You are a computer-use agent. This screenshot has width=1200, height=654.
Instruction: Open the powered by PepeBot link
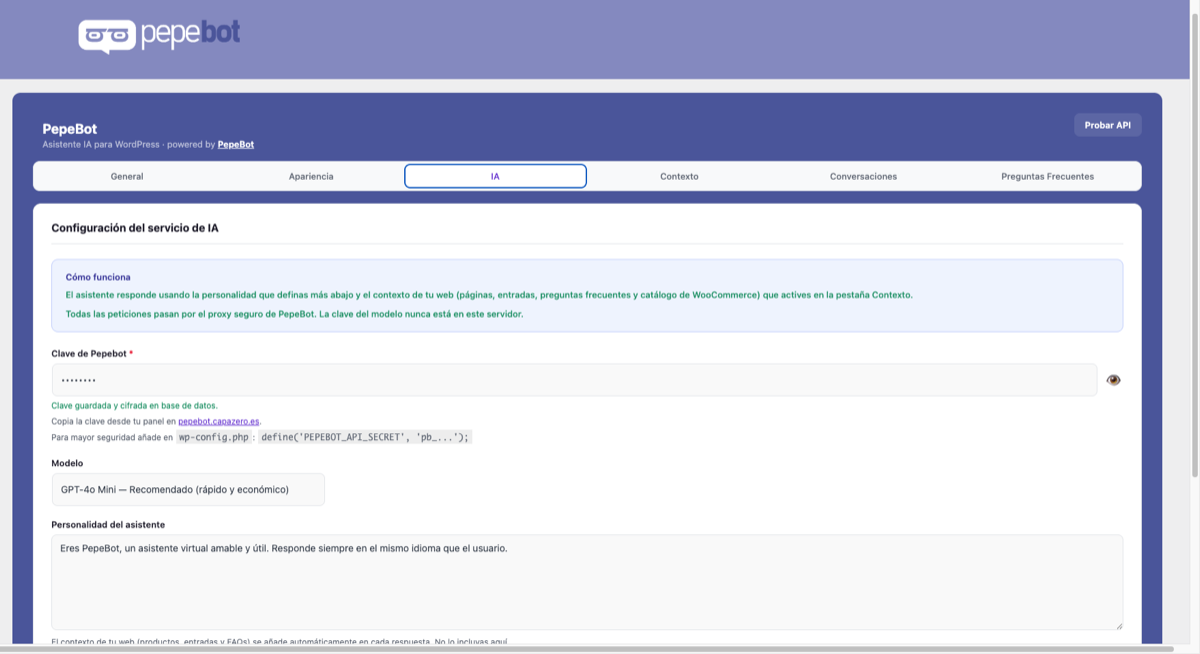[236, 145]
